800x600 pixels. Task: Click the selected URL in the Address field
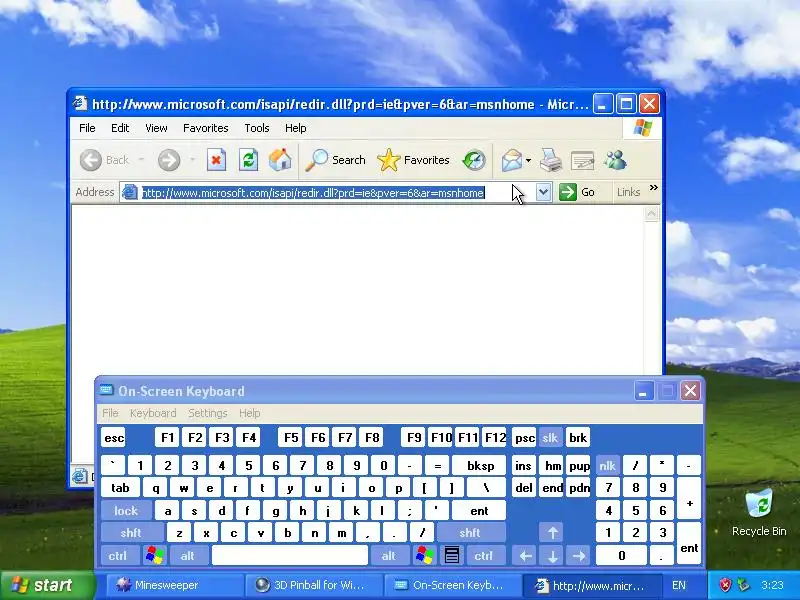pos(313,193)
